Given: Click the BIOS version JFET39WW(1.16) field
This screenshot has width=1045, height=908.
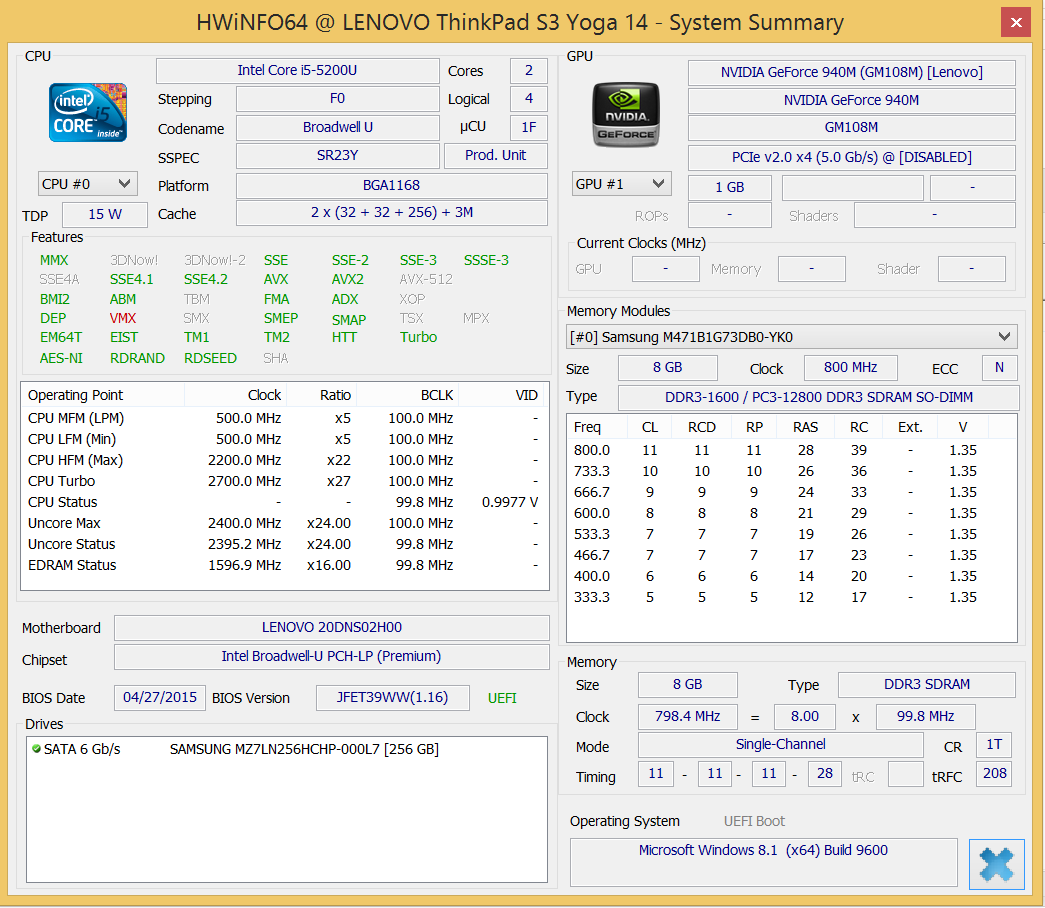Looking at the screenshot, I should coord(392,698).
